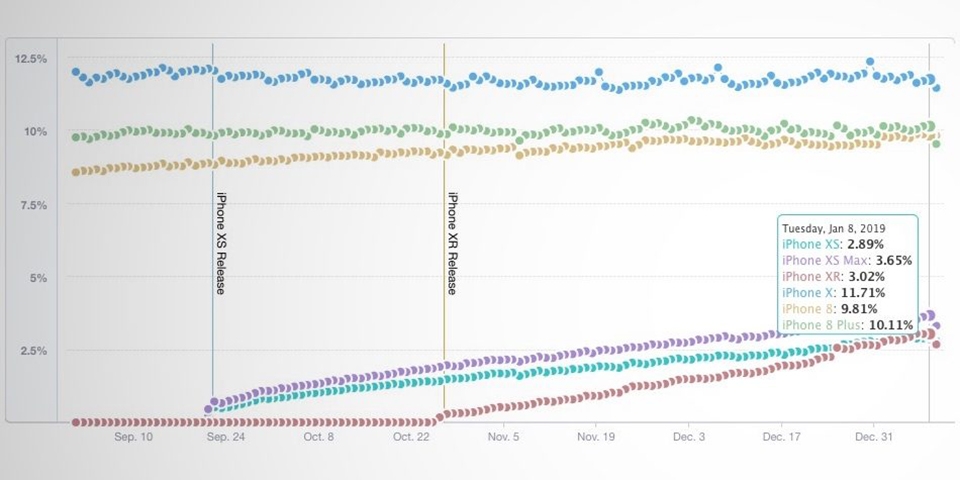Select the Sep. 24 x-axis date label
Viewport: 960px width, 480px height.
225,438
